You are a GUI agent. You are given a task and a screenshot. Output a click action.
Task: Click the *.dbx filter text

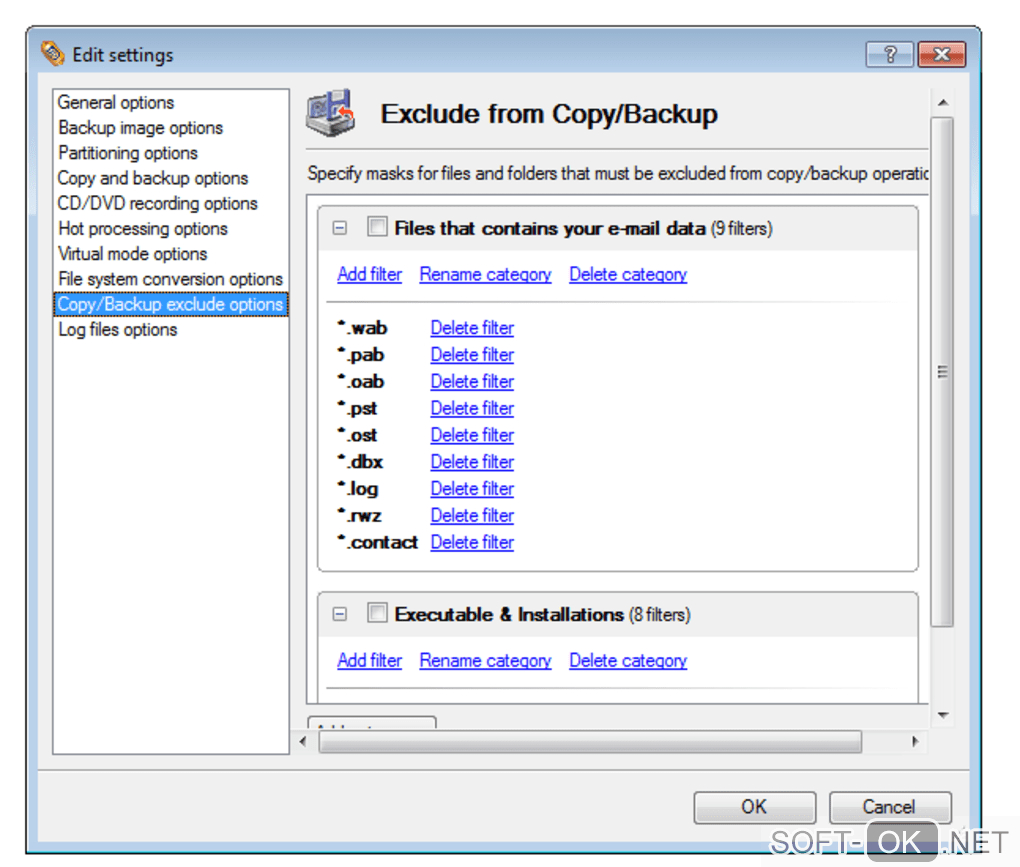click(x=360, y=461)
